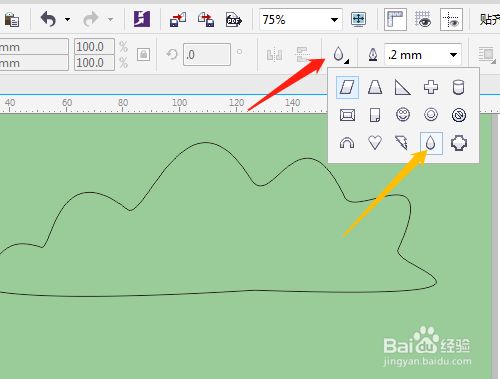
Task: Click the purple Search content icon
Action: tap(142, 19)
